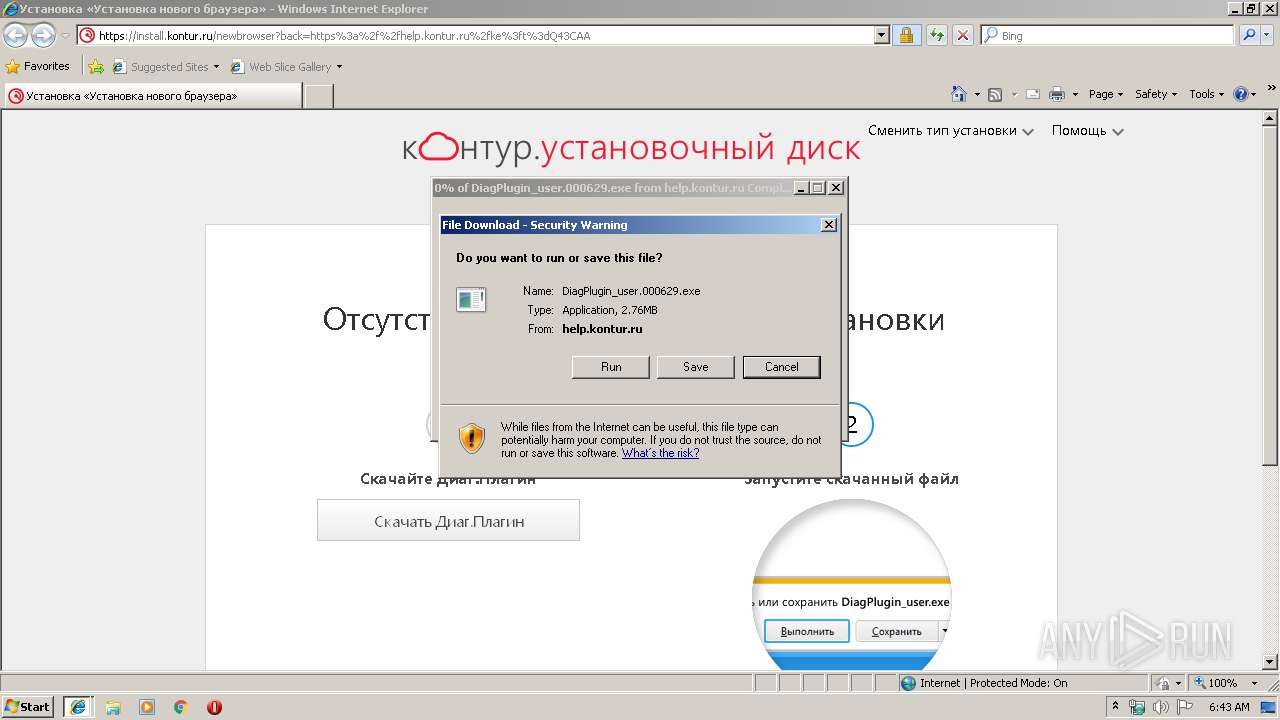Click Save in the File Download dialog
Viewport: 1280px width, 720px height.
(696, 367)
